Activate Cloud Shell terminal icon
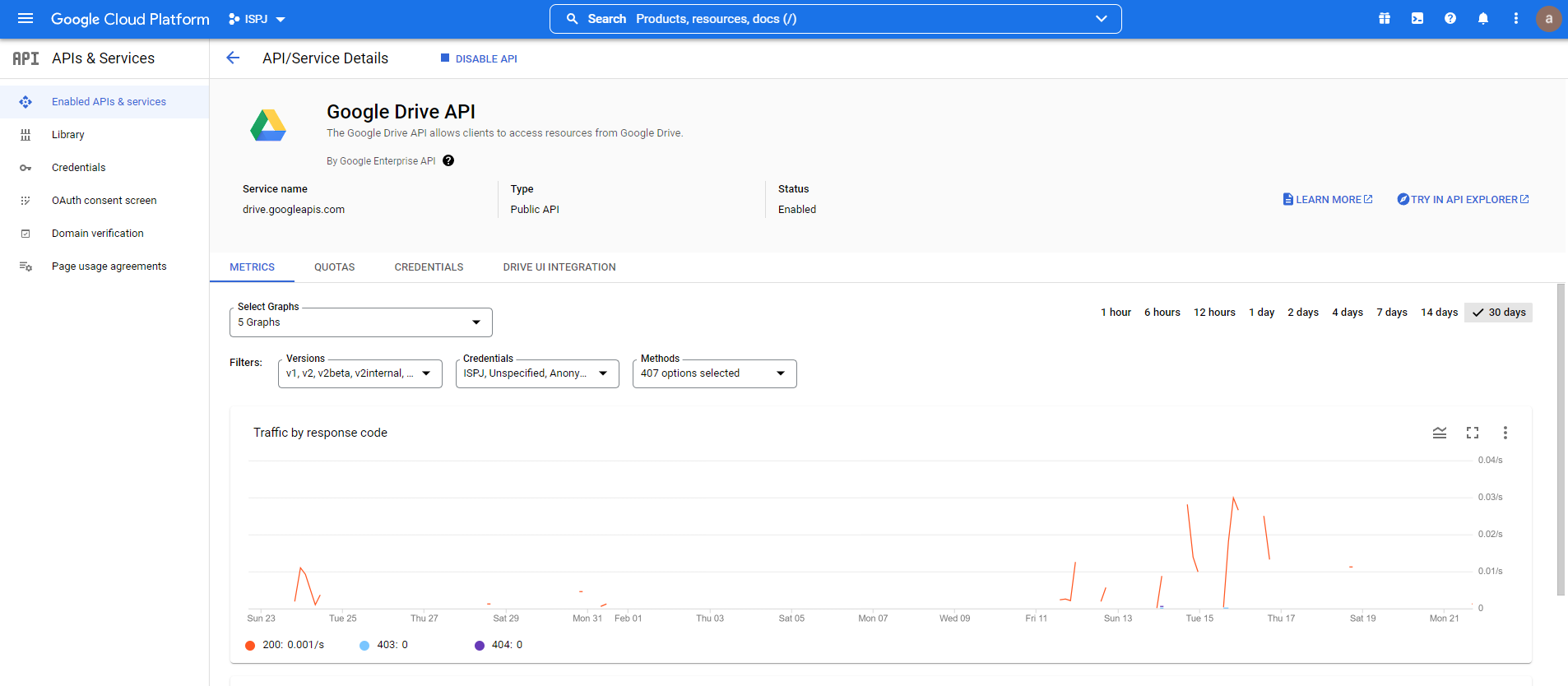 [1417, 18]
